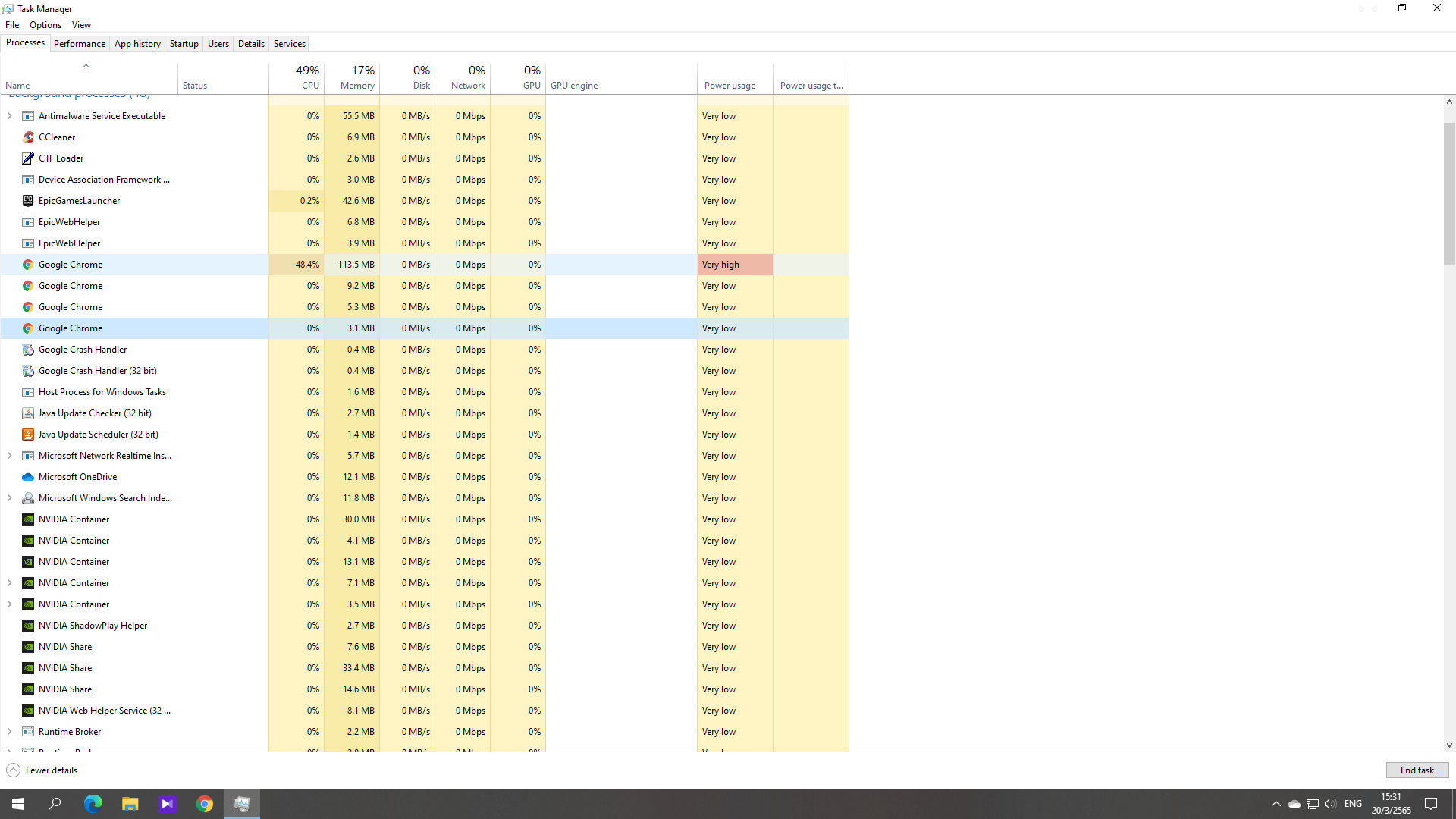
Task: Open Google Chrome from the taskbar
Action: [205, 804]
